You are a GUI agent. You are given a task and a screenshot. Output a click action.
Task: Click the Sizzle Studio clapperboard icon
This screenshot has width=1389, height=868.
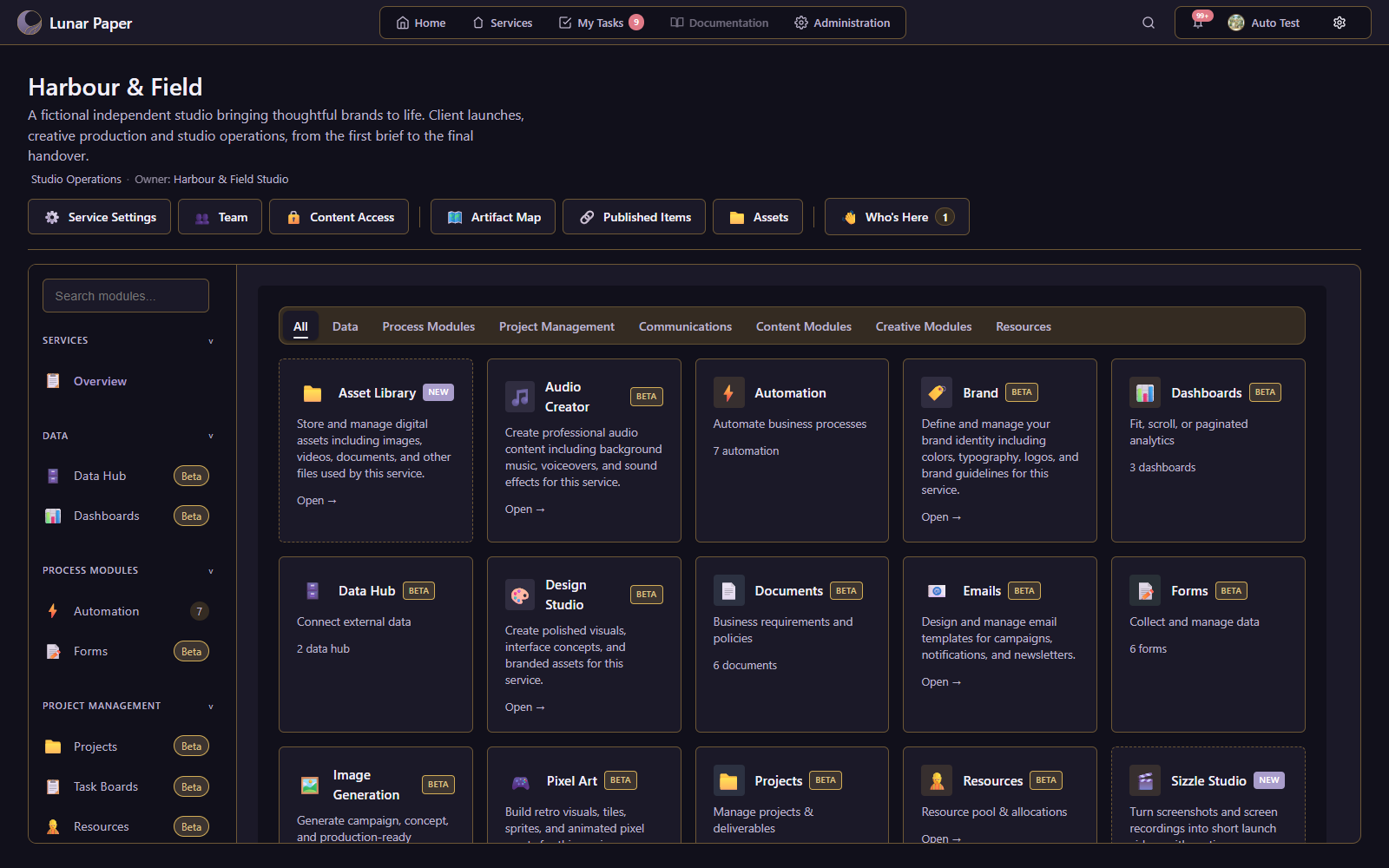click(1145, 780)
